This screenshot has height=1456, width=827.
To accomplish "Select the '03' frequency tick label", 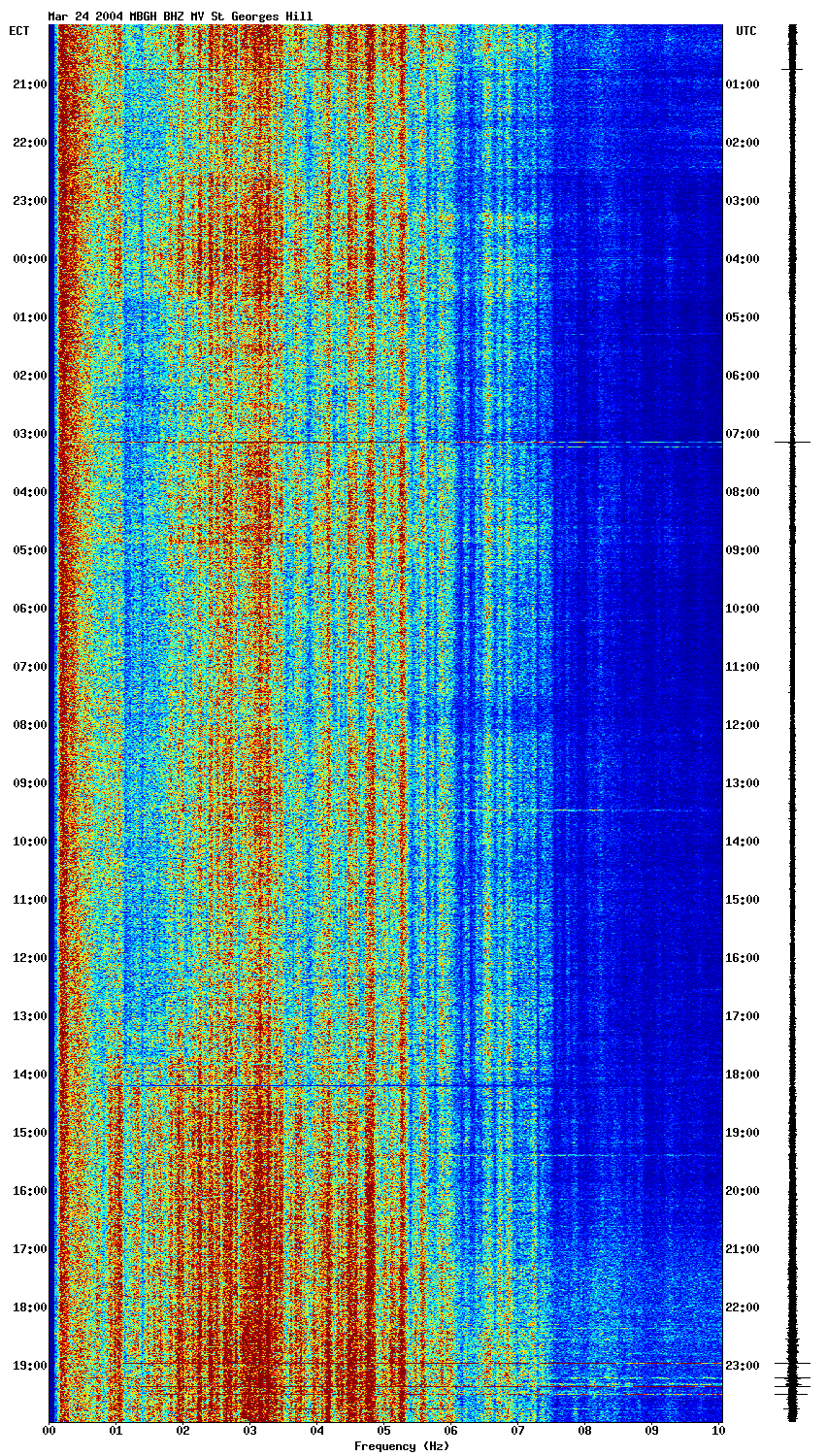I will coord(250,1431).
